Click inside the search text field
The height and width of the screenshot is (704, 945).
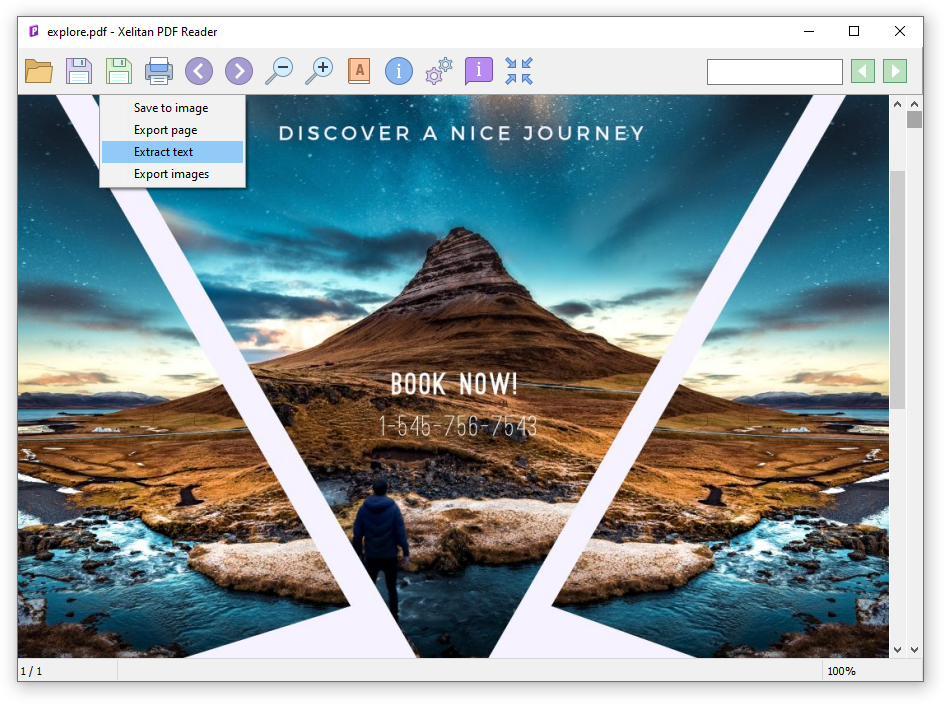[775, 71]
